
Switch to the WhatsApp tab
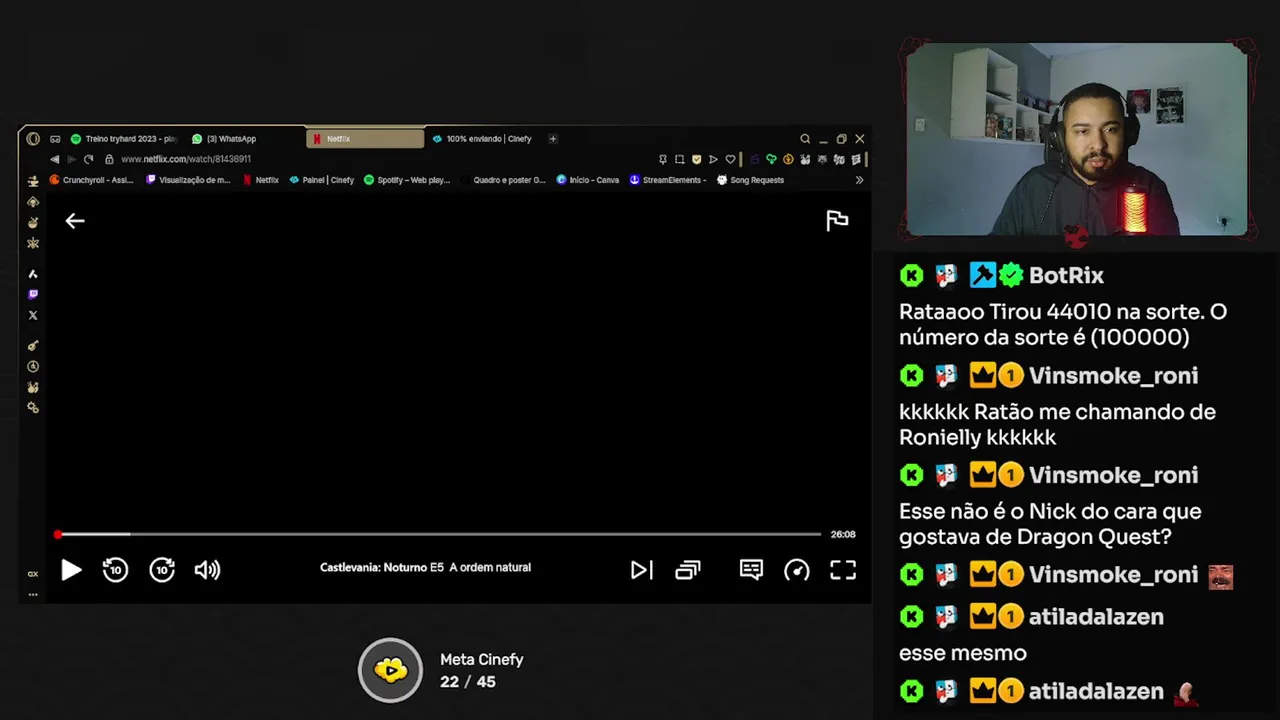click(224, 139)
